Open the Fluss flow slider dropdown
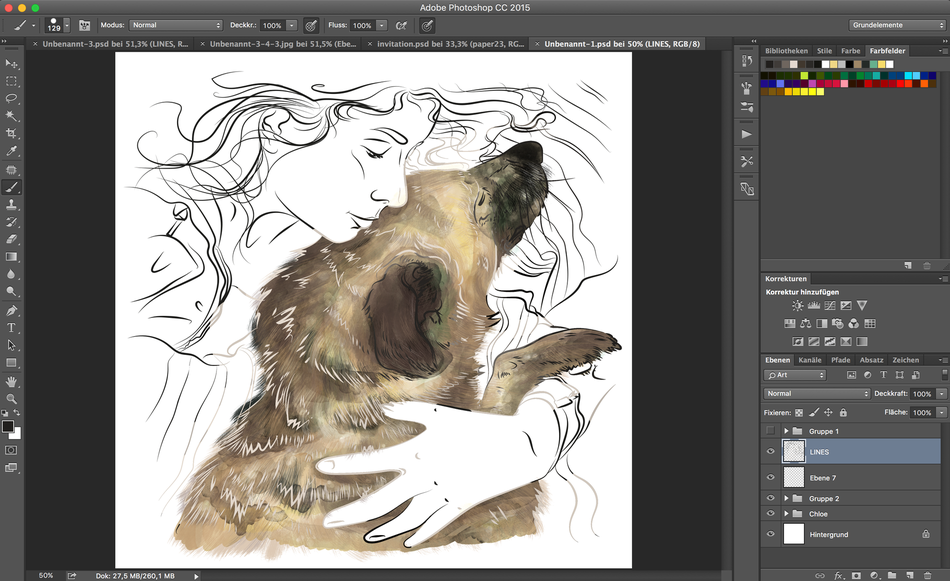This screenshot has width=950, height=581. tap(381, 25)
